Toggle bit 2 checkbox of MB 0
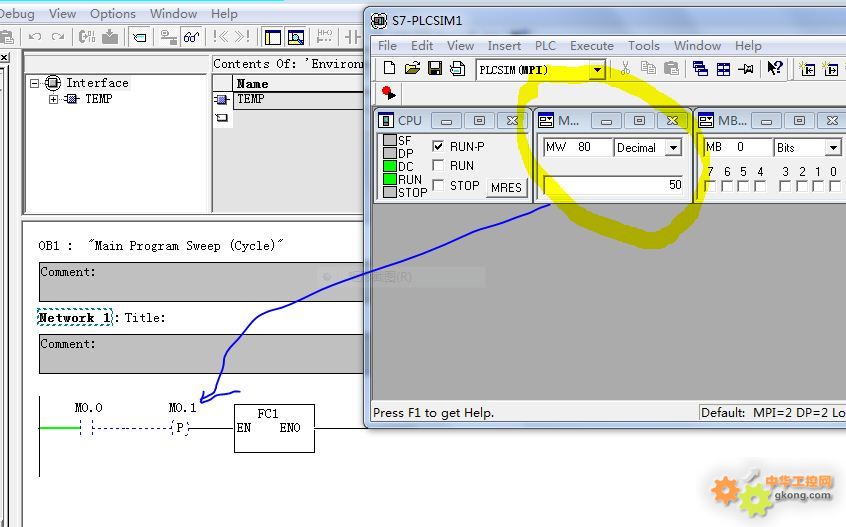The image size is (846, 527). [802, 186]
